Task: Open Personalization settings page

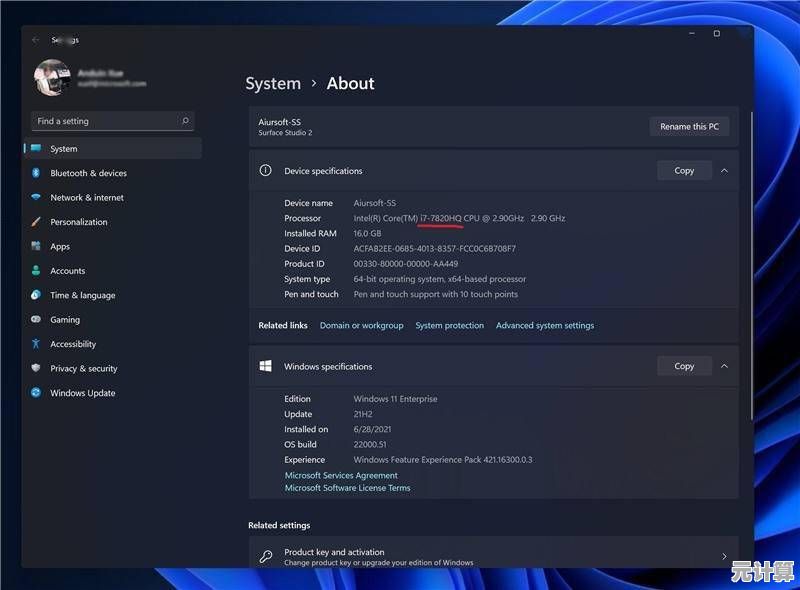Action: tap(113, 222)
